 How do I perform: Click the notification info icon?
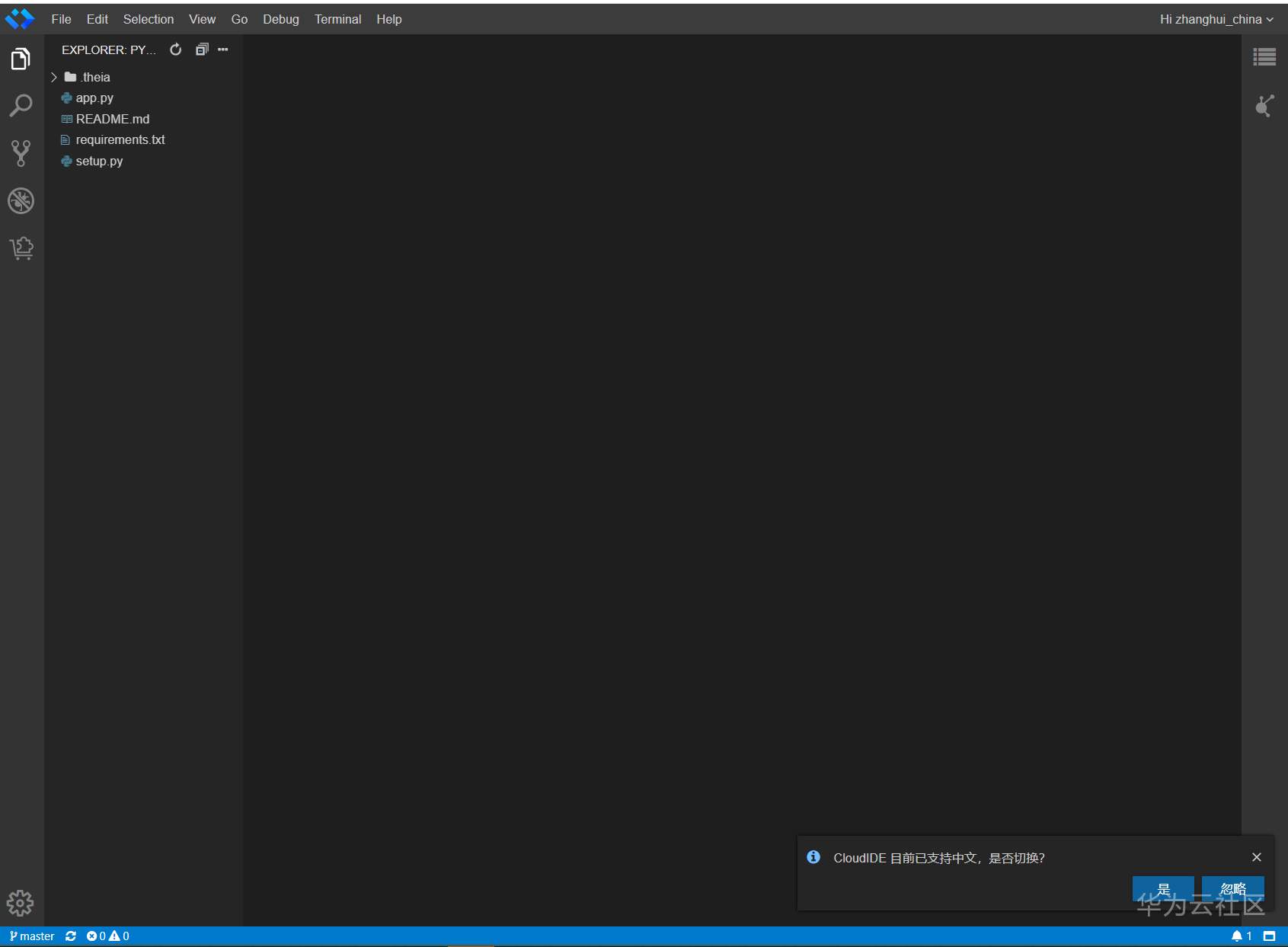(813, 857)
